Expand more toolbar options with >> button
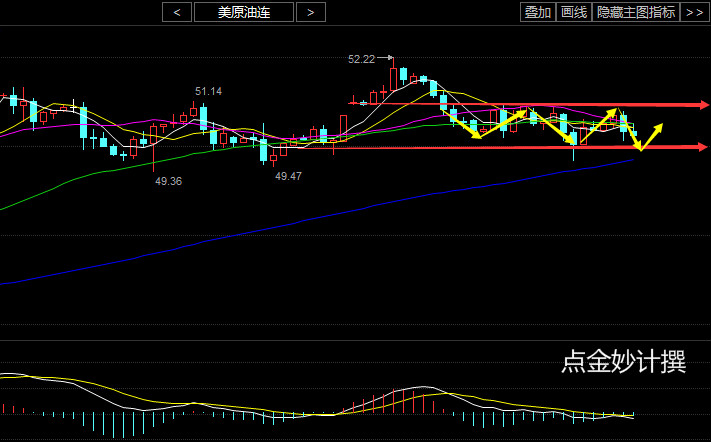Screen dimensions: 711x442 [x=695, y=12]
